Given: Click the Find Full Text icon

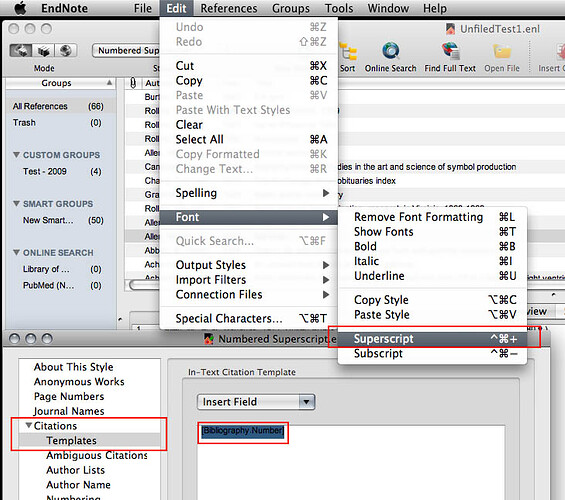Looking at the screenshot, I should coord(450,50).
